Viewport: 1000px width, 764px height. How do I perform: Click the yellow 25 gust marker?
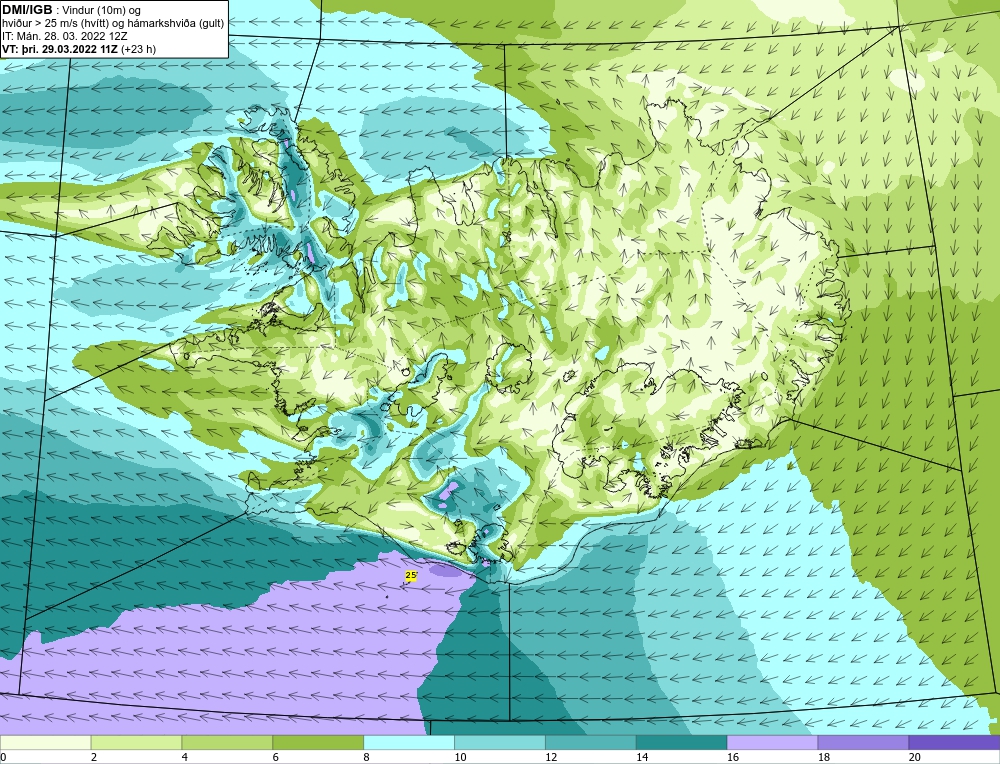point(411,575)
